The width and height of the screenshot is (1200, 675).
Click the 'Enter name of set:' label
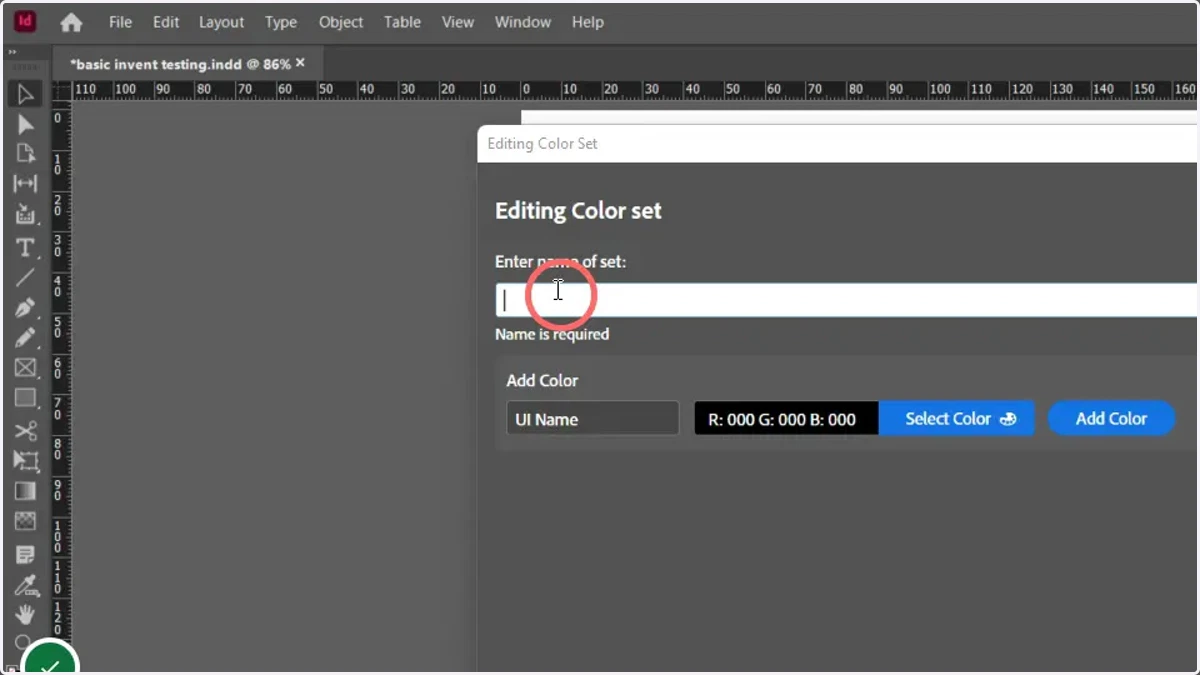click(x=561, y=262)
